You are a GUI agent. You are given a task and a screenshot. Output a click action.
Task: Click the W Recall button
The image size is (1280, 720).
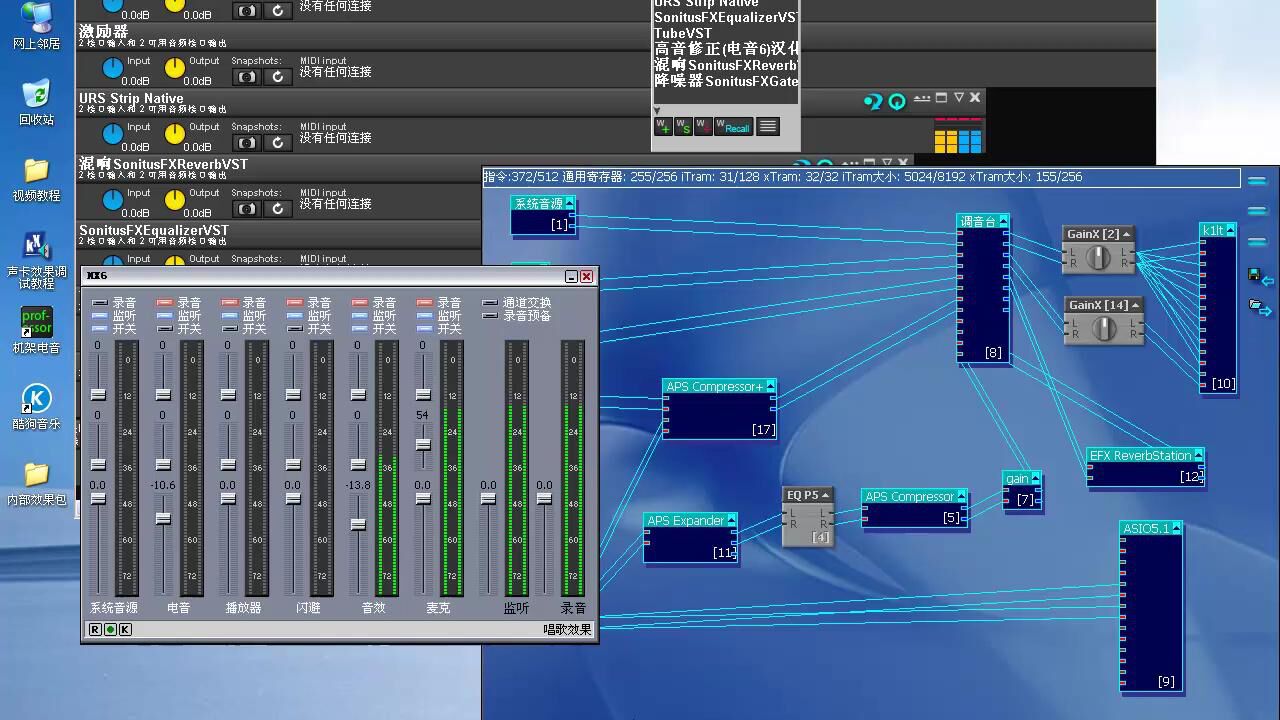pyautogui.click(x=733, y=127)
